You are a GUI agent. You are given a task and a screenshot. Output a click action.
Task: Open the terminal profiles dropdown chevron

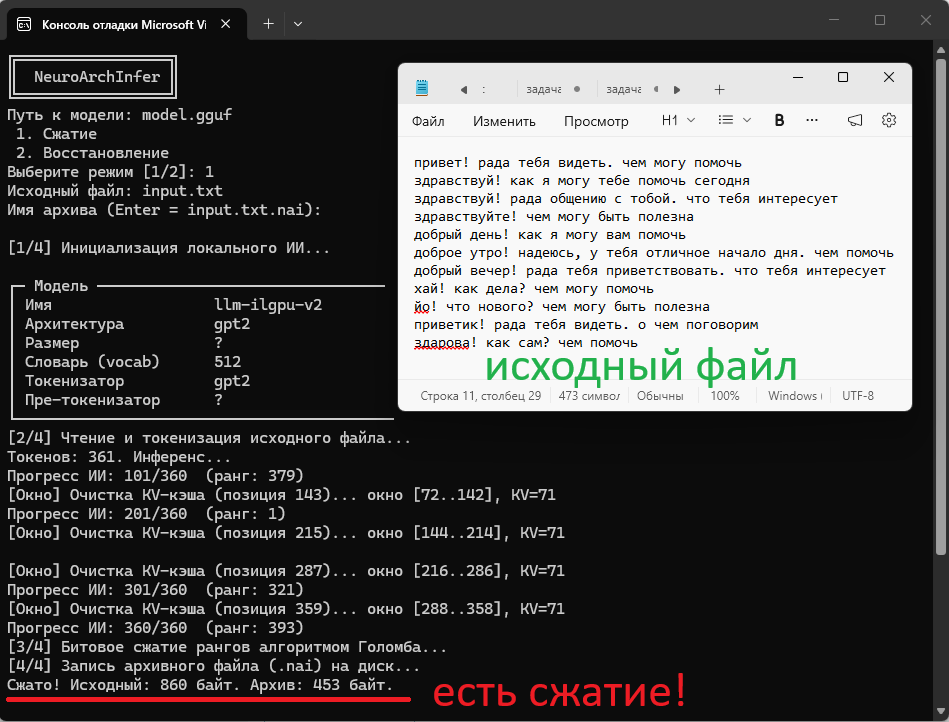pos(298,24)
